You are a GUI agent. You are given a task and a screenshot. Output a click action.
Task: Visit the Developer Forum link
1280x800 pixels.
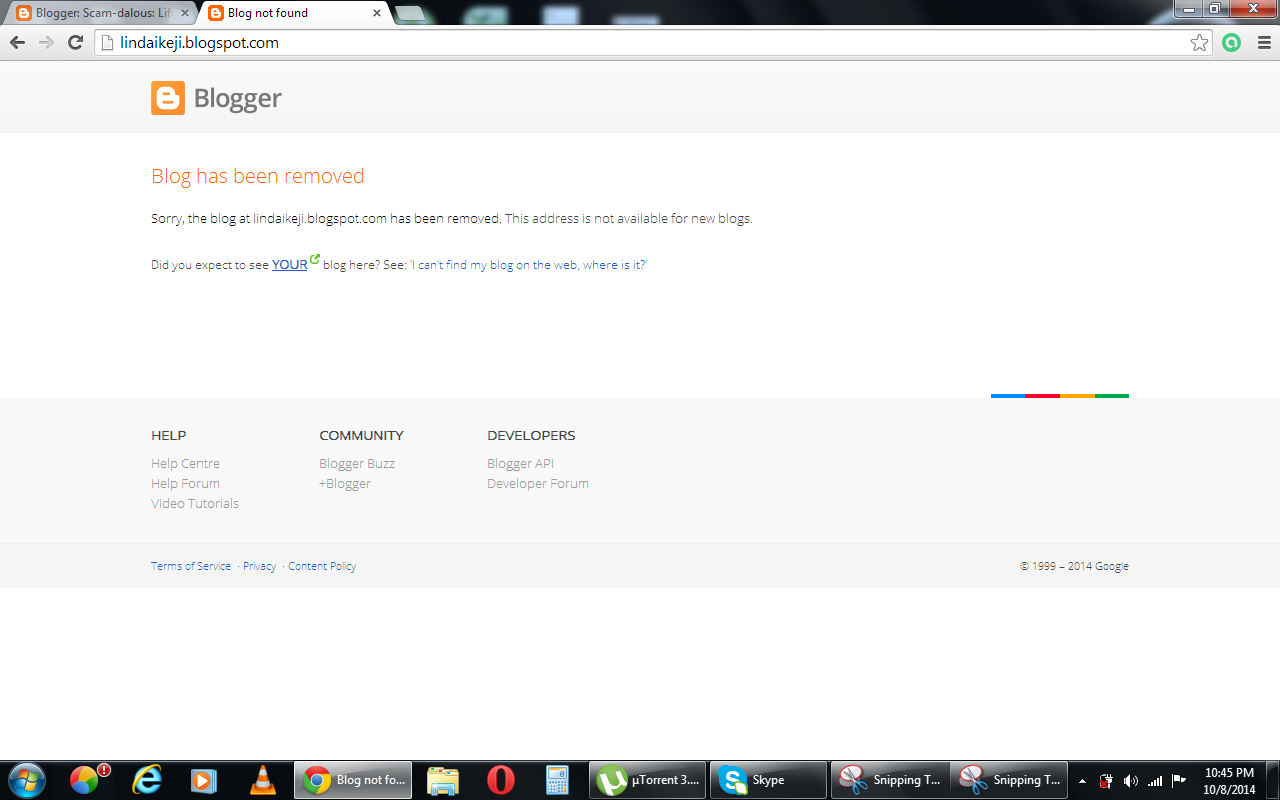click(x=538, y=483)
